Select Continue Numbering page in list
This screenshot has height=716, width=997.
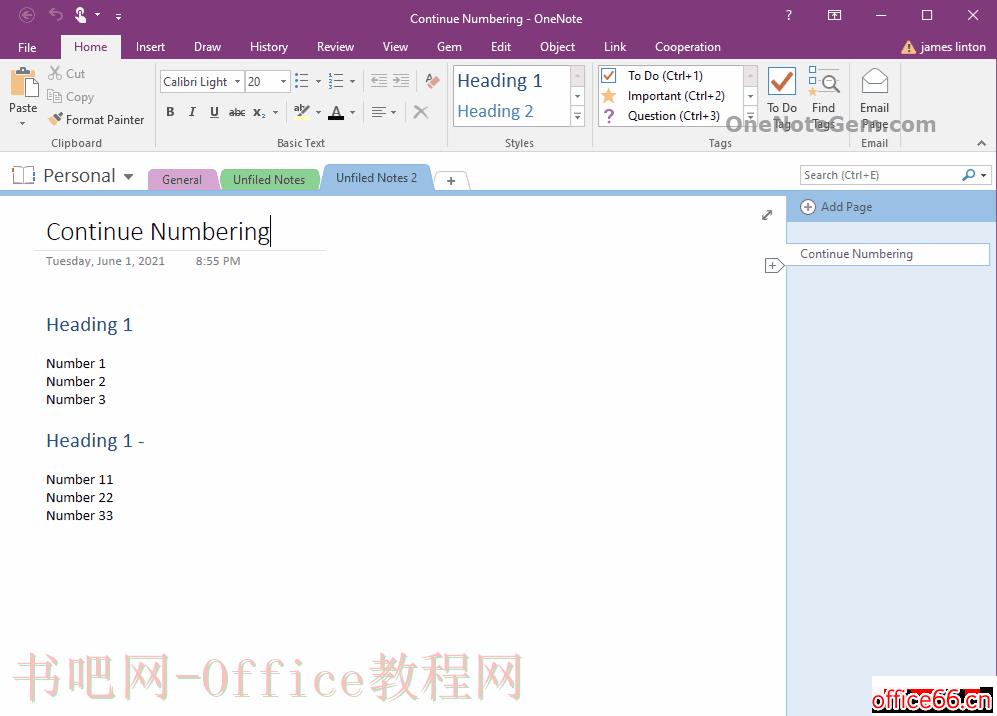(x=888, y=254)
